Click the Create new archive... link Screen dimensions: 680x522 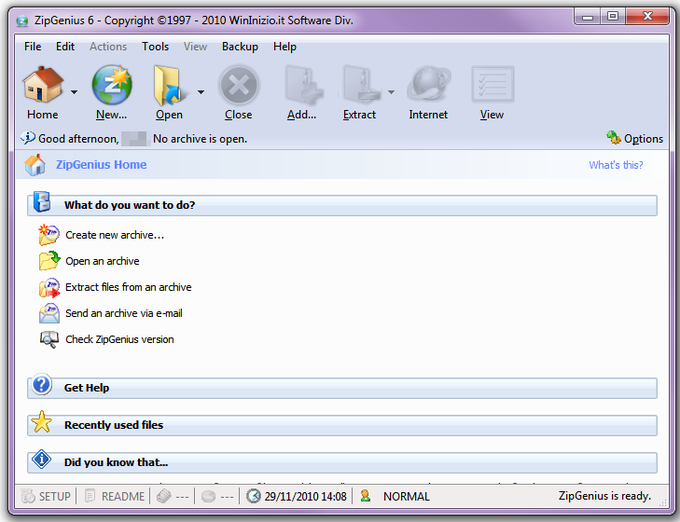pyautogui.click(x=115, y=235)
